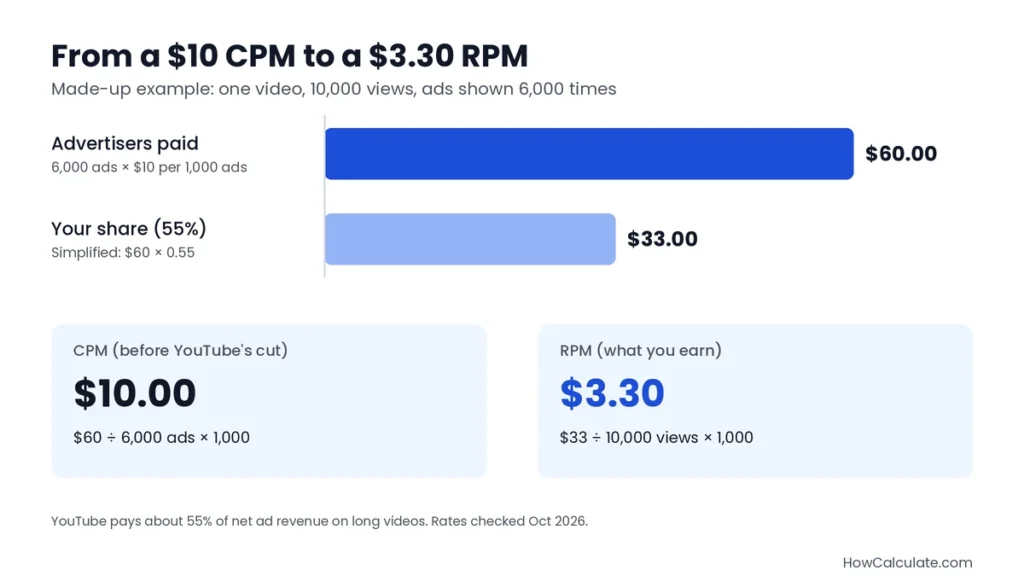The image size is (1024, 576).
Task: Click the subtitle starting 'Made-up example: one video'
Action: coord(334,89)
